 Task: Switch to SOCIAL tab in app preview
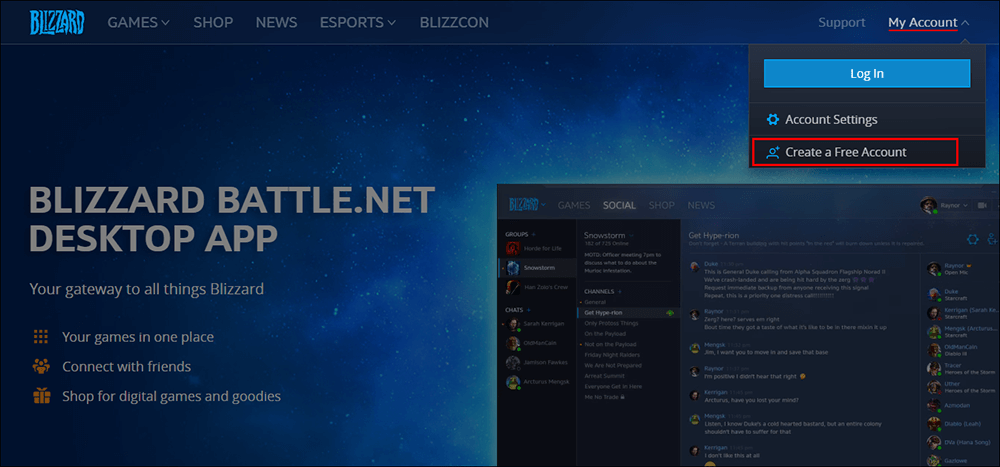(x=619, y=205)
